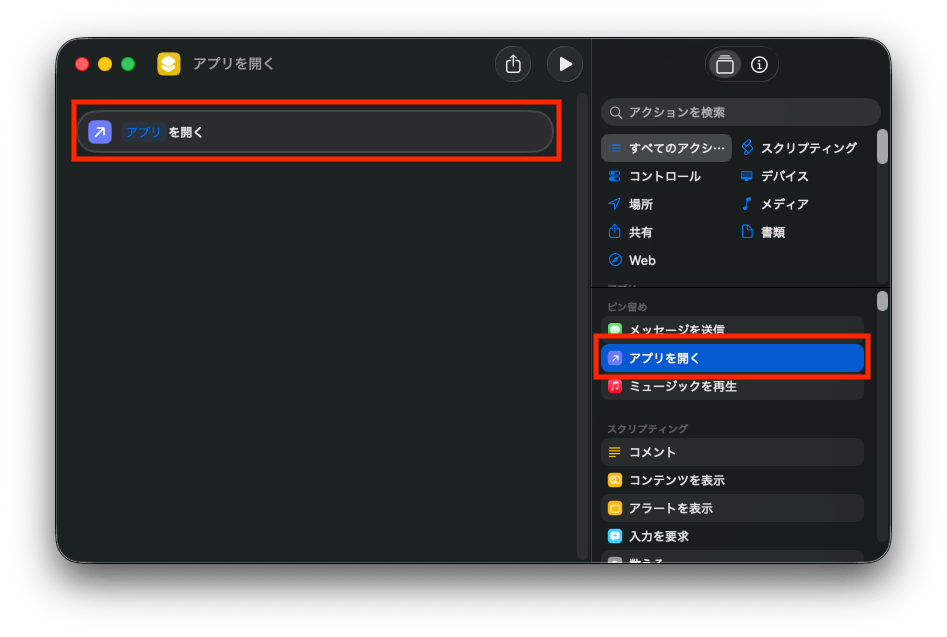Screen dimensions: 947x637
Task: Select the アプリ parameter token
Action: [x=143, y=132]
